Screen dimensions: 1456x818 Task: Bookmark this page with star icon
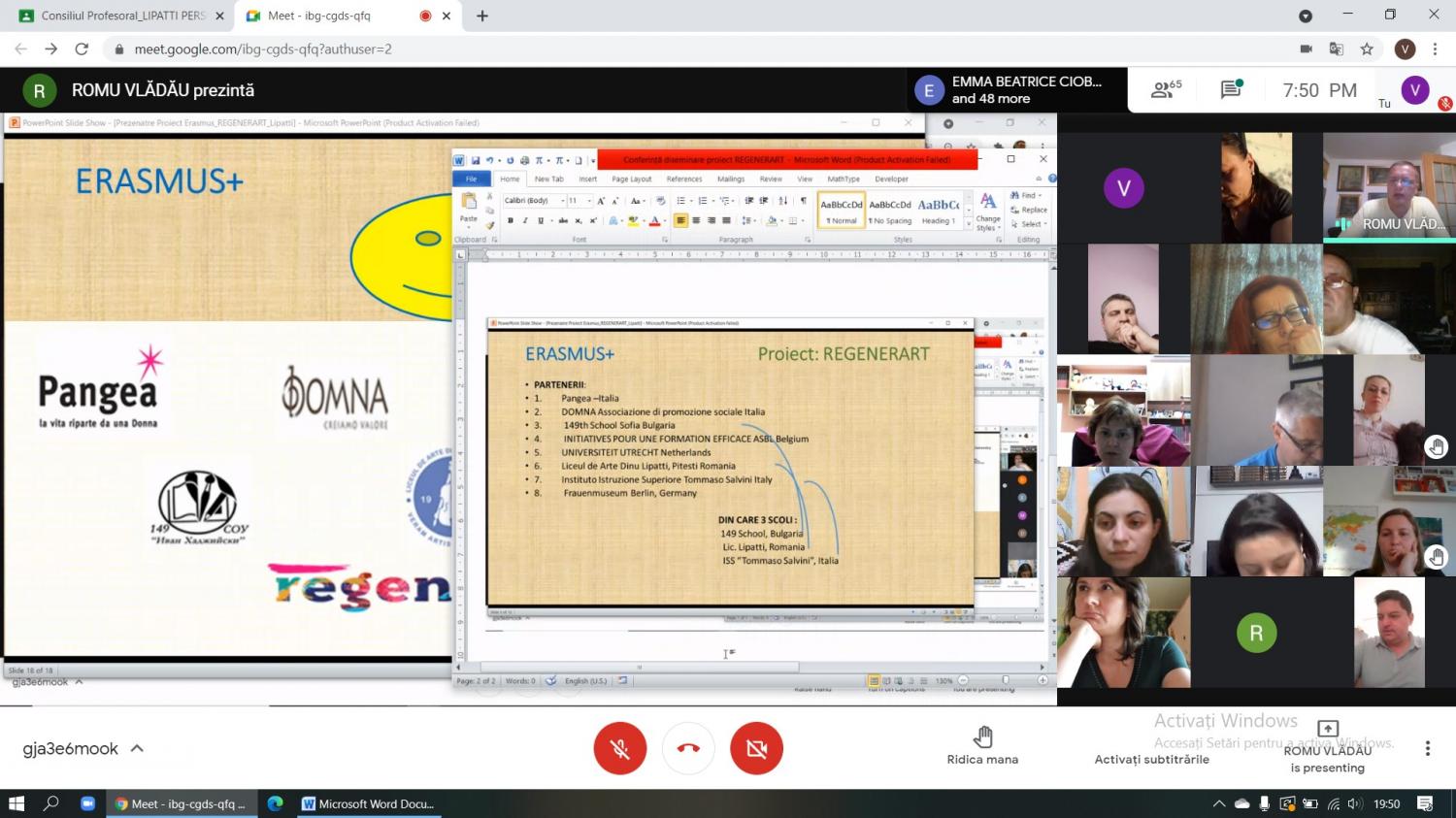click(x=1367, y=49)
